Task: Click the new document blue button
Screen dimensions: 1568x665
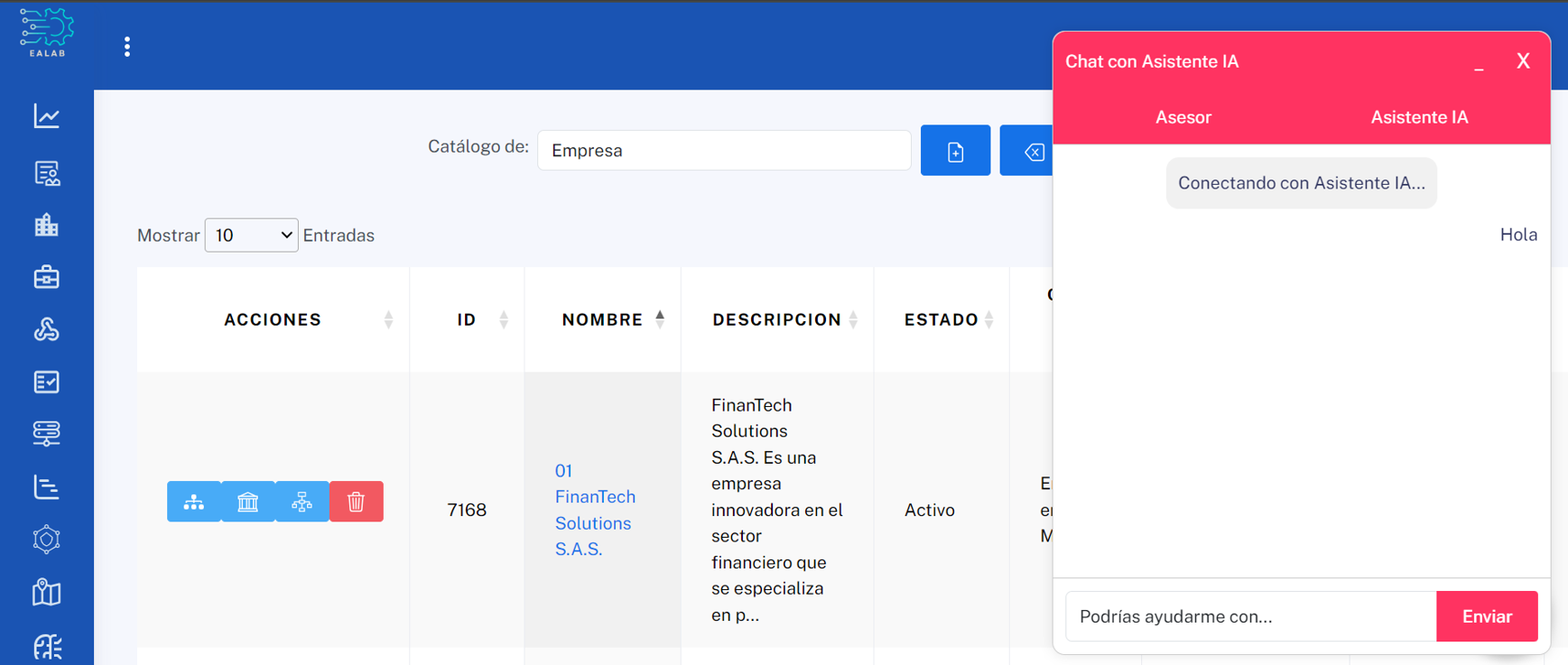Action: coord(955,151)
